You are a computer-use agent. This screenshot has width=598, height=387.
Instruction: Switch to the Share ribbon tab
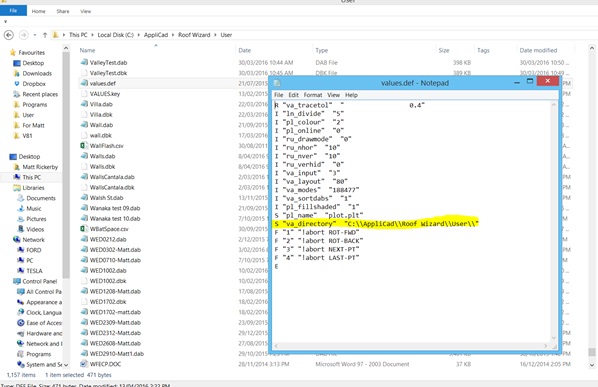pyautogui.click(x=63, y=11)
